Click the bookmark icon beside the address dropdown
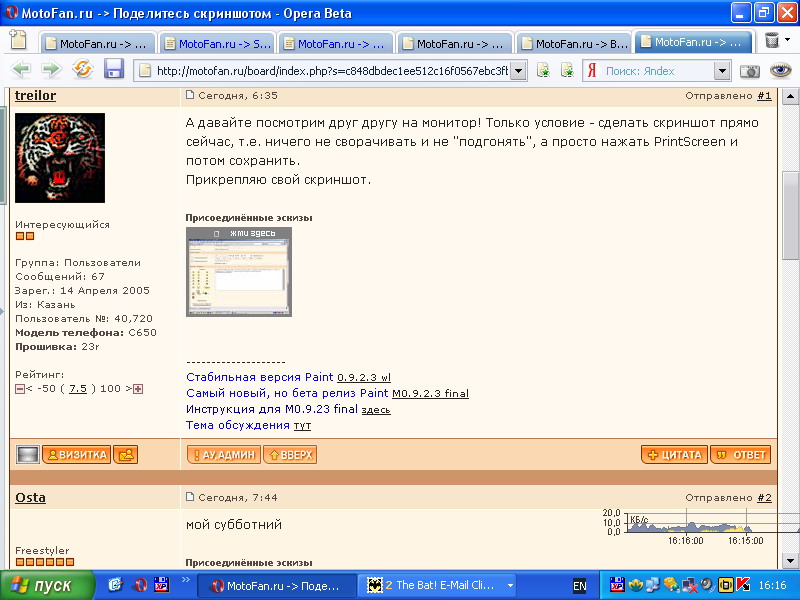 click(x=543, y=70)
